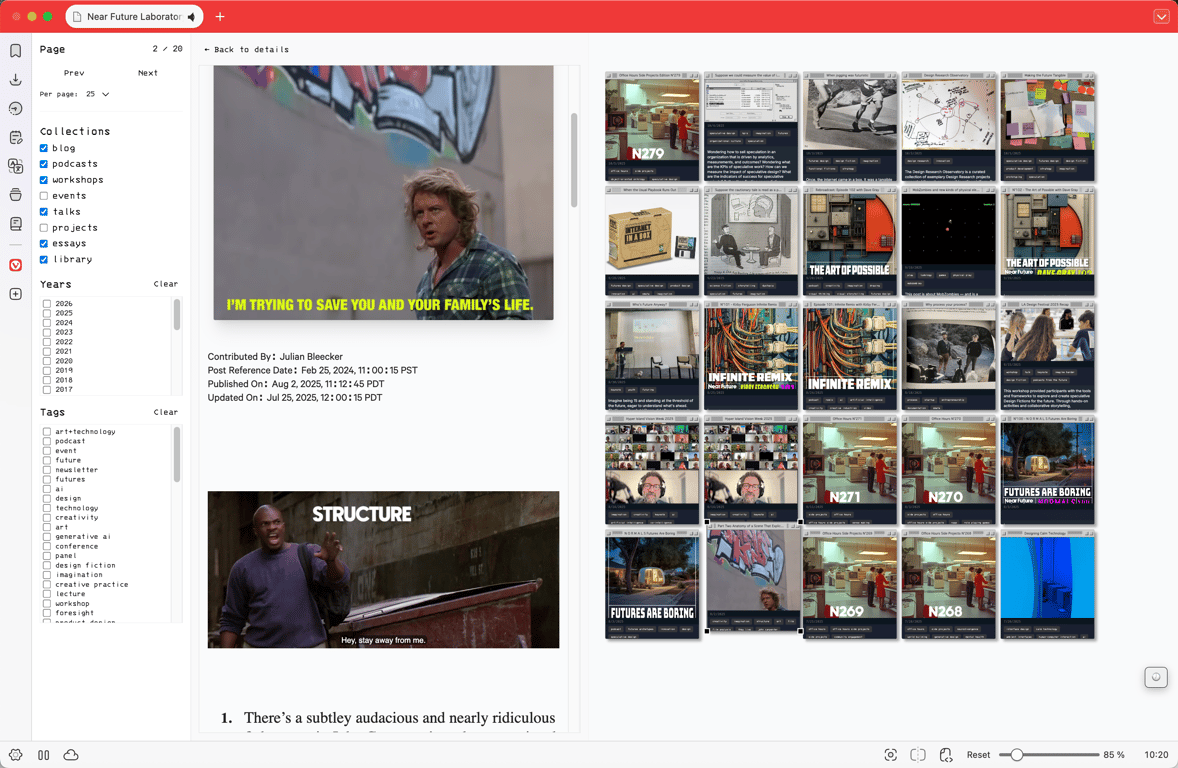Click the tab tiling icon
1178x768 pixels.
point(917,754)
